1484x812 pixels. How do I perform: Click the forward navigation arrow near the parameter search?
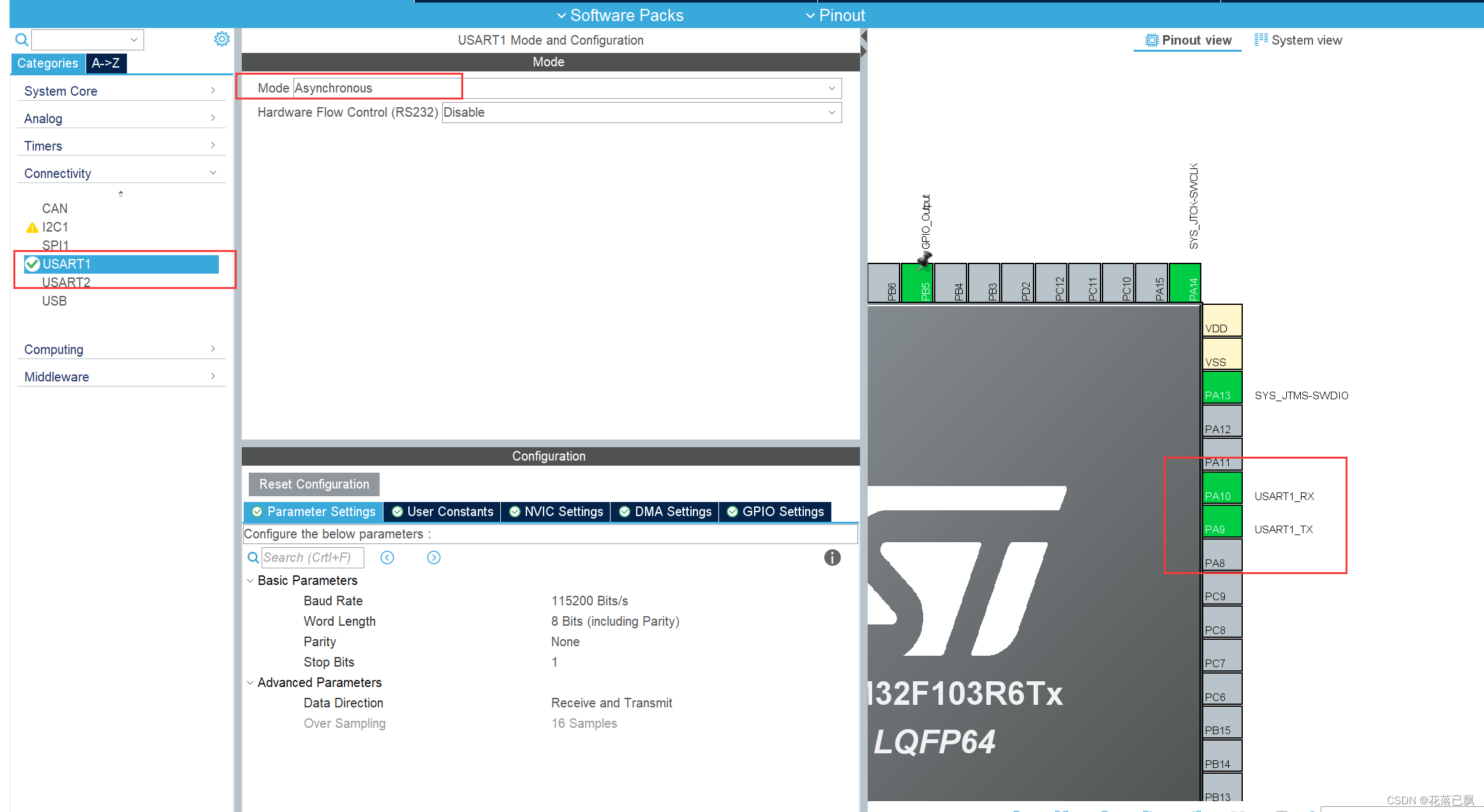click(x=433, y=557)
